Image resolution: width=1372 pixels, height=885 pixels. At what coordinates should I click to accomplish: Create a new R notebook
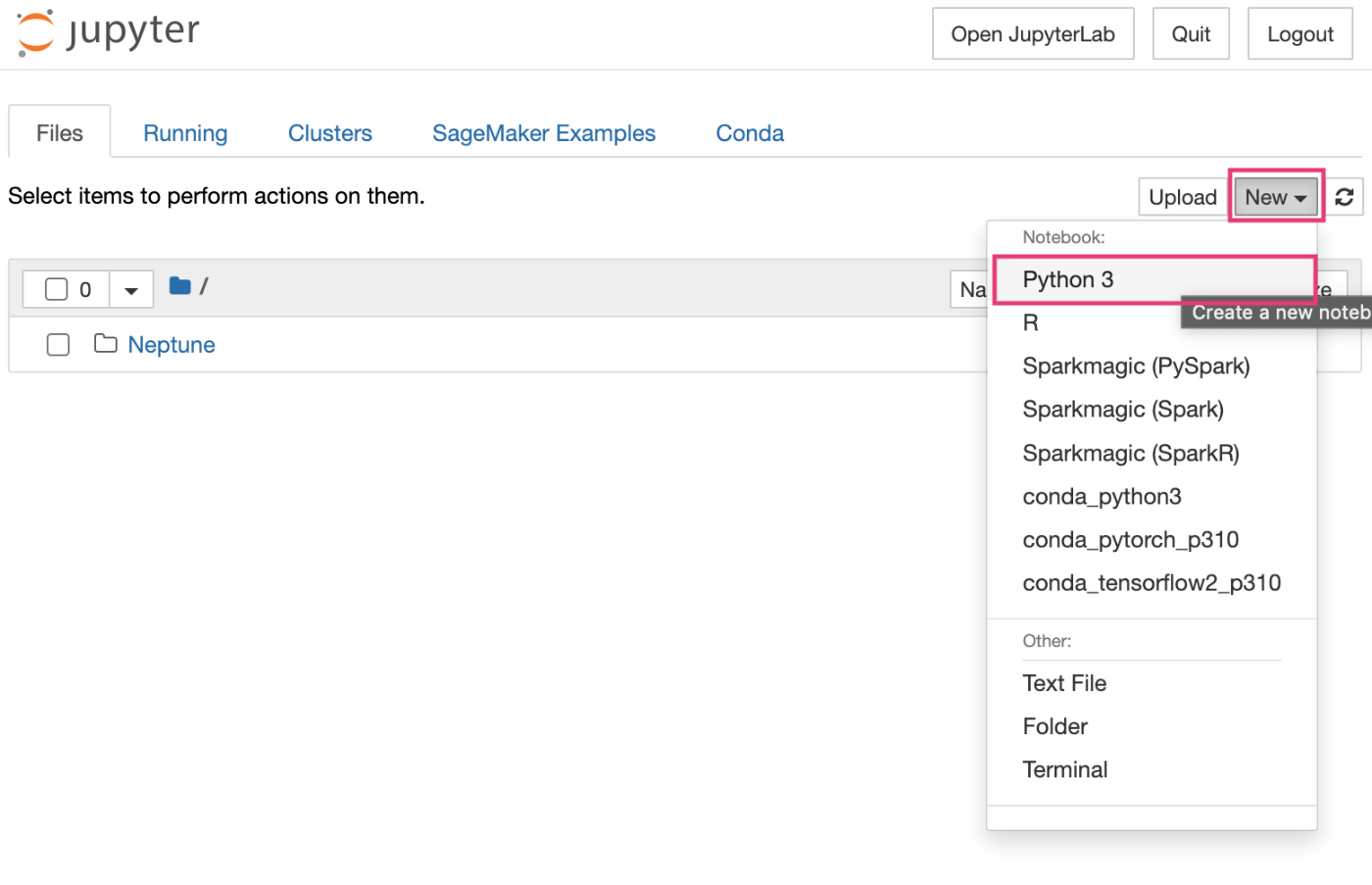pos(1152,322)
